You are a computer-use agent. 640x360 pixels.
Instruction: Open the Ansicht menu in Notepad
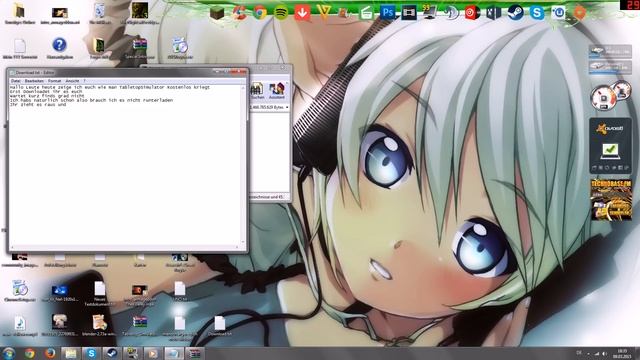[72, 81]
